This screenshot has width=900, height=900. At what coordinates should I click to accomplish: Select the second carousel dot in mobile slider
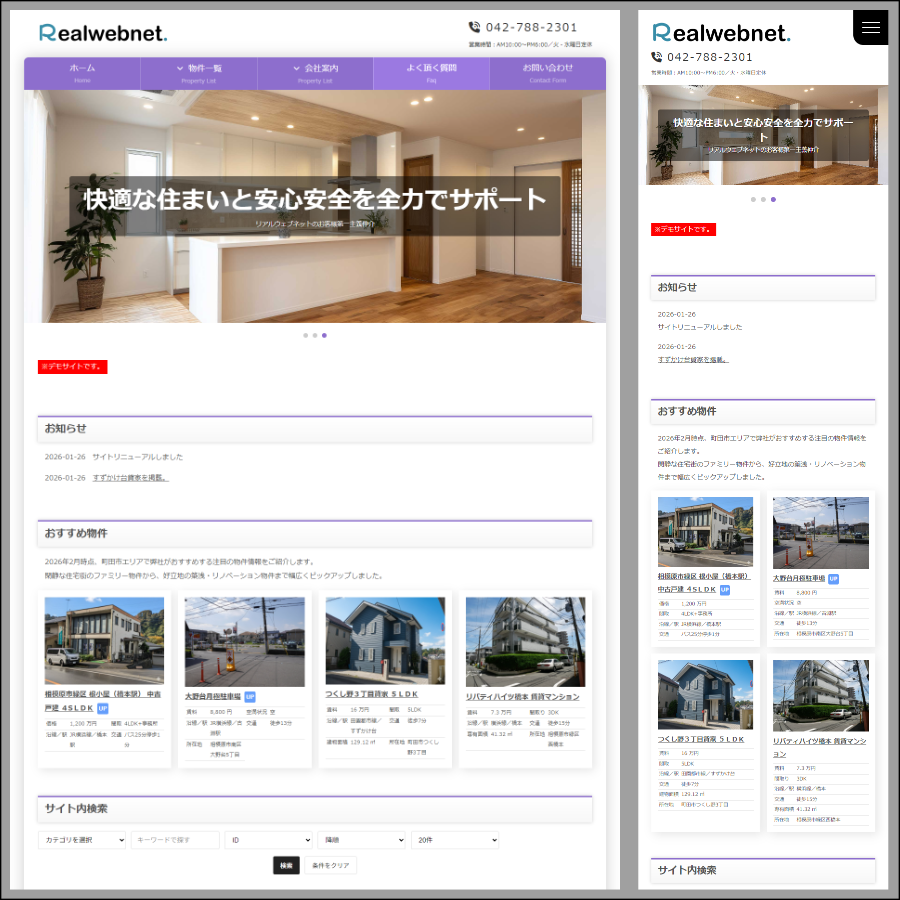763,199
